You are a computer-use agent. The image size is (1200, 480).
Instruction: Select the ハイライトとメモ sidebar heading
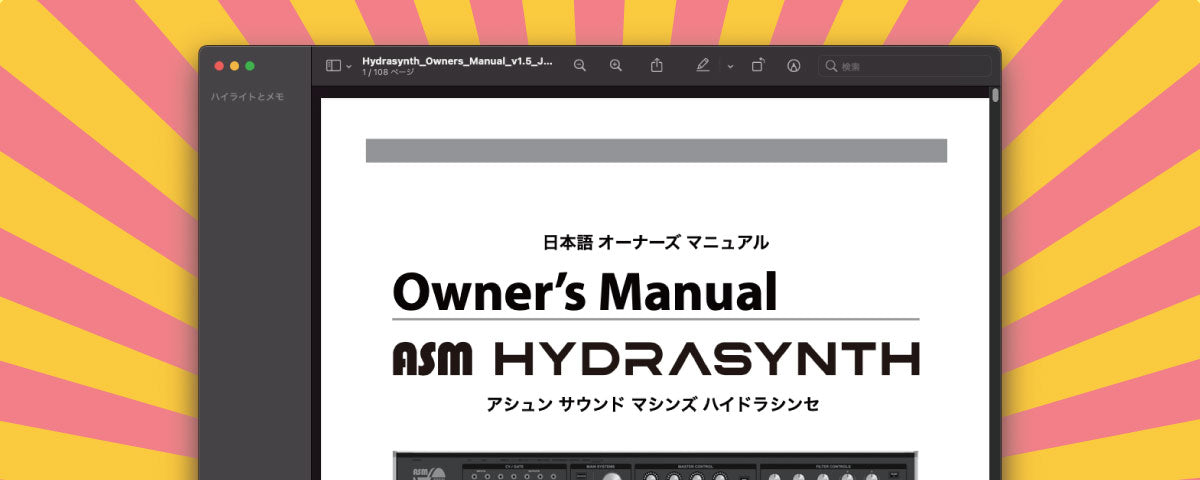(x=247, y=97)
